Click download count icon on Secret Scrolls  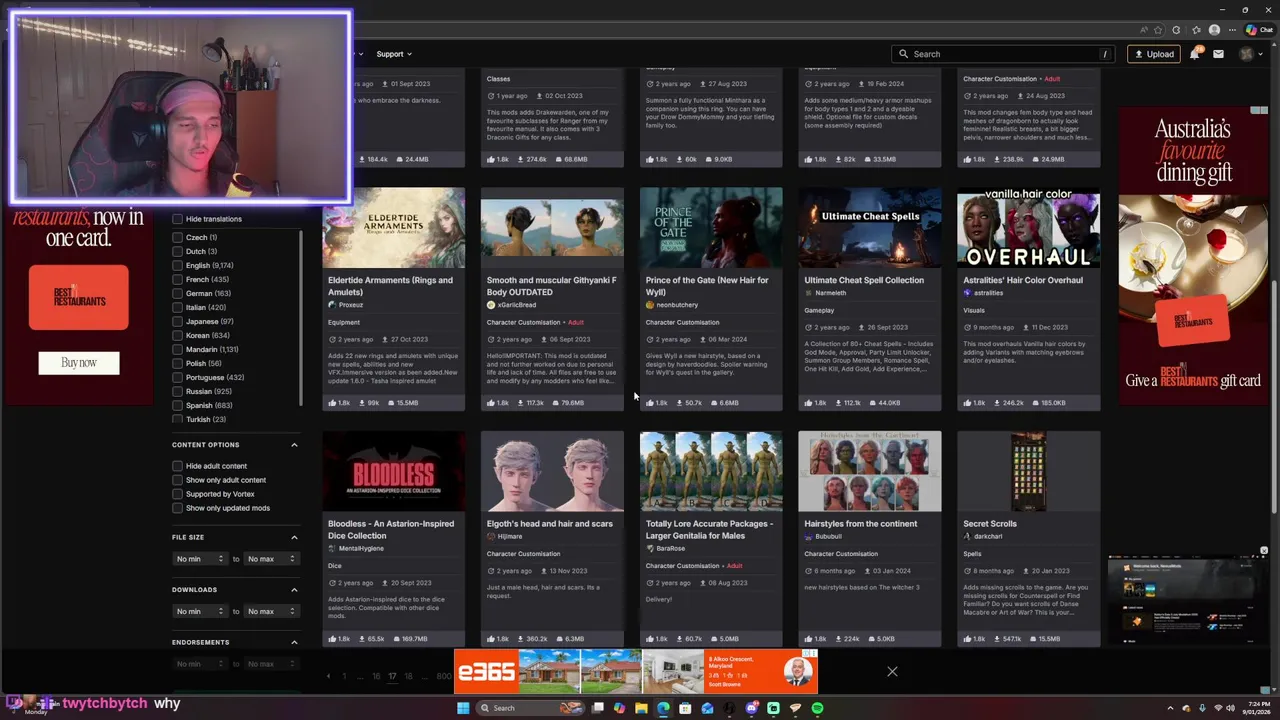coord(995,639)
